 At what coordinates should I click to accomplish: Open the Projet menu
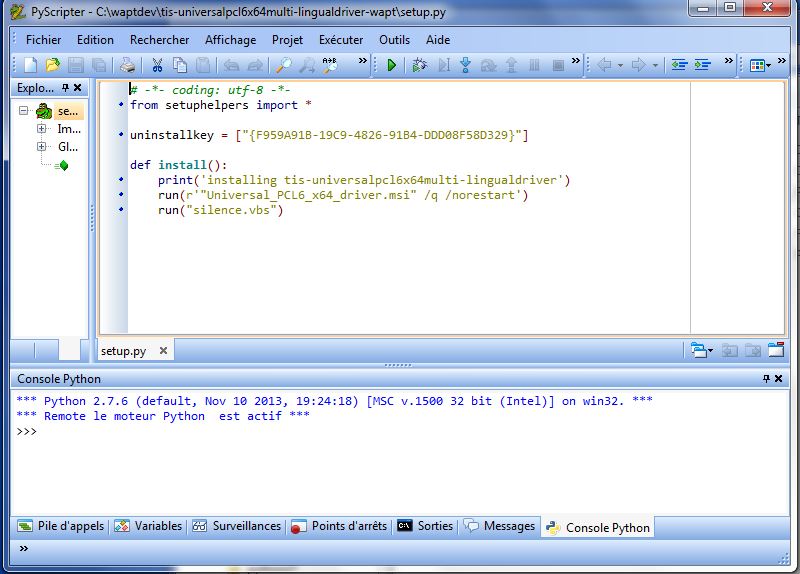point(287,40)
